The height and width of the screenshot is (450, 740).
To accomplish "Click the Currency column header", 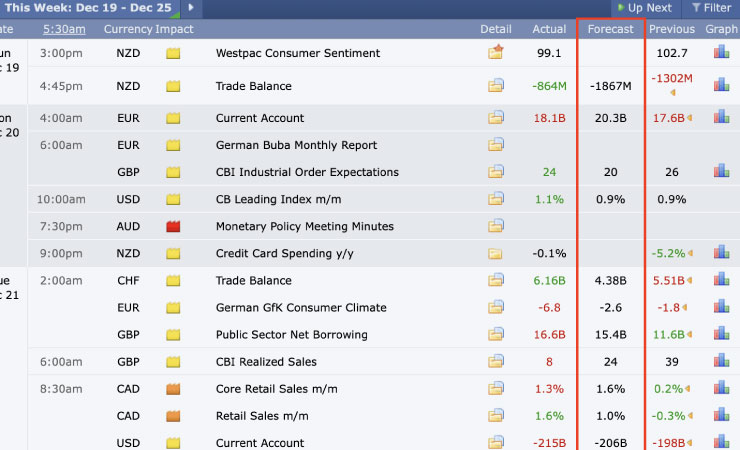I will click(x=128, y=29).
